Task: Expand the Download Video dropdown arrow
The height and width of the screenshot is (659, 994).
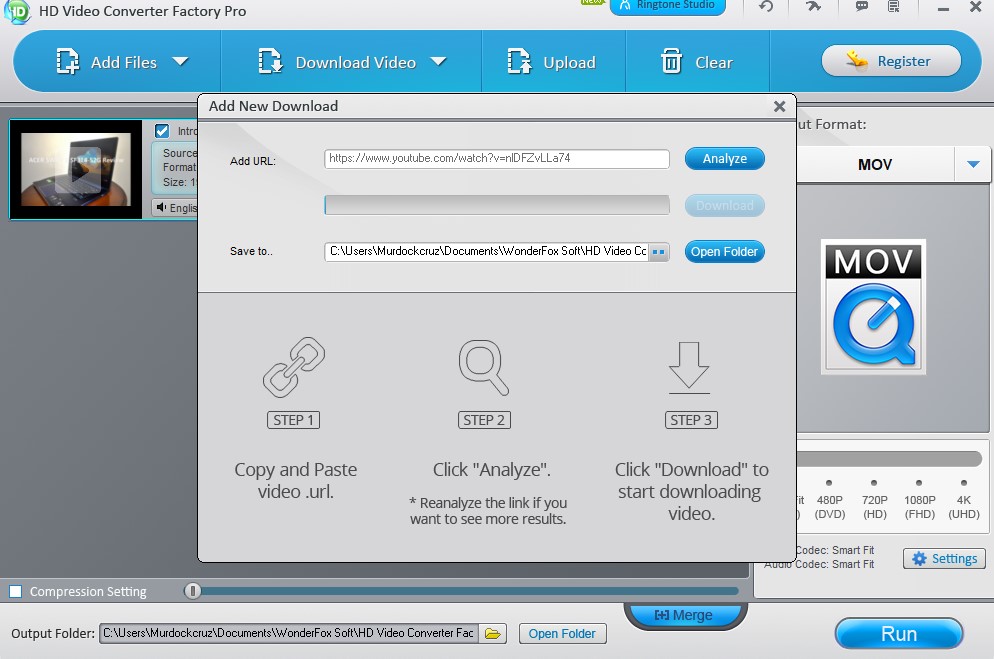Action: coord(438,61)
